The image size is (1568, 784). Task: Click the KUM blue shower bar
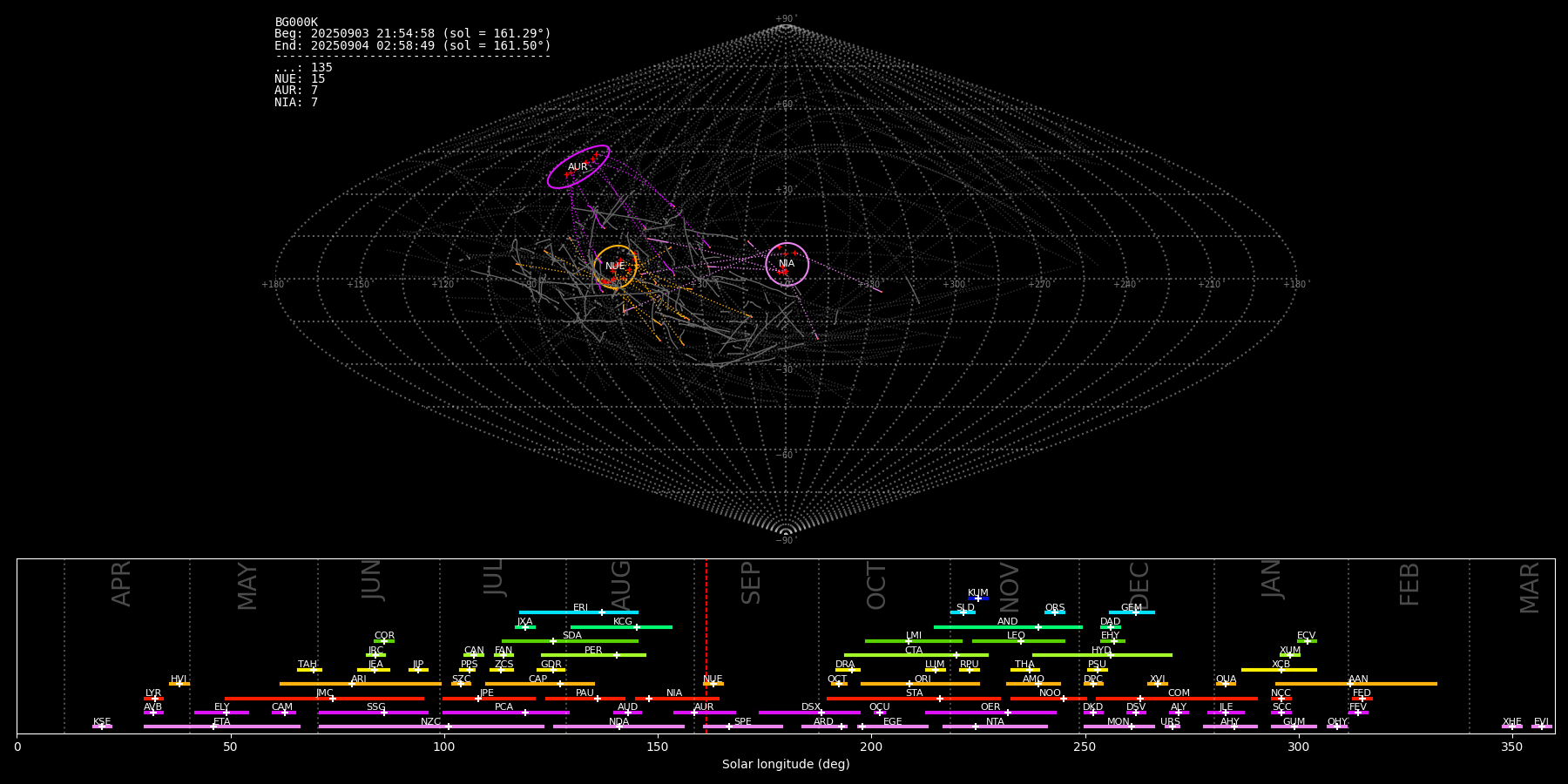coord(978,598)
